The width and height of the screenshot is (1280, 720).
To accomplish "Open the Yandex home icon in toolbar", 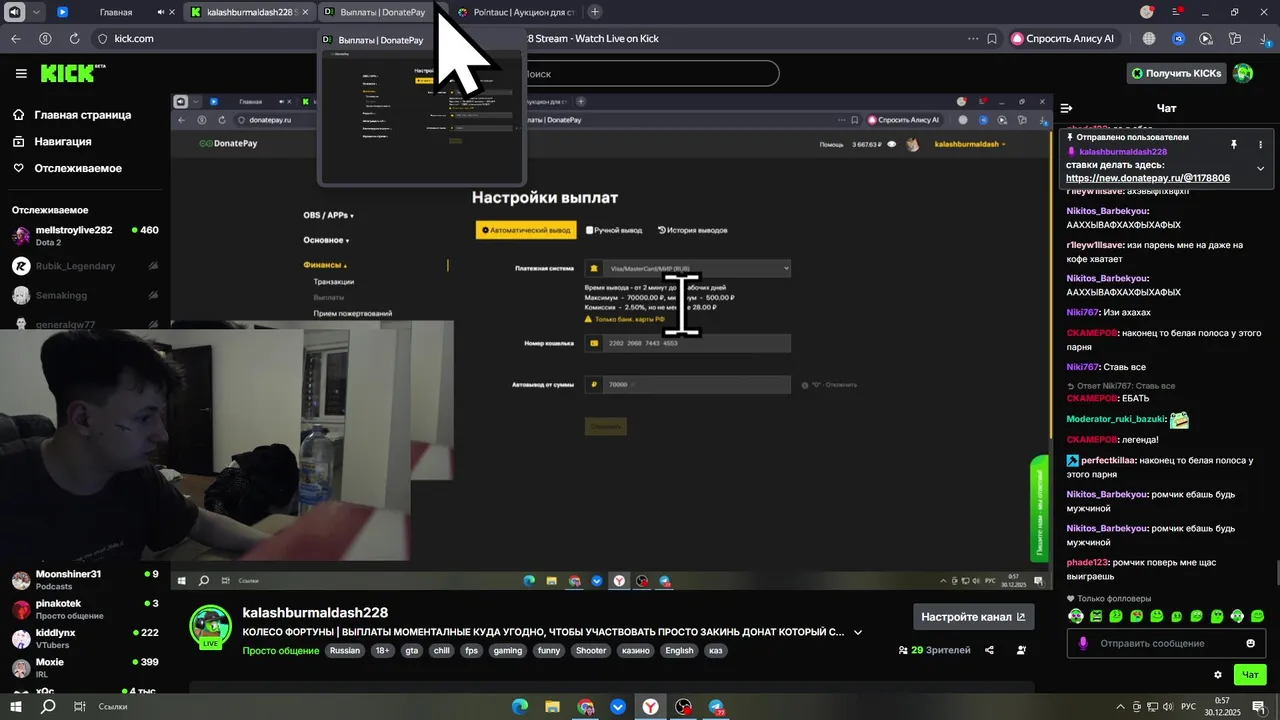I will click(45, 39).
